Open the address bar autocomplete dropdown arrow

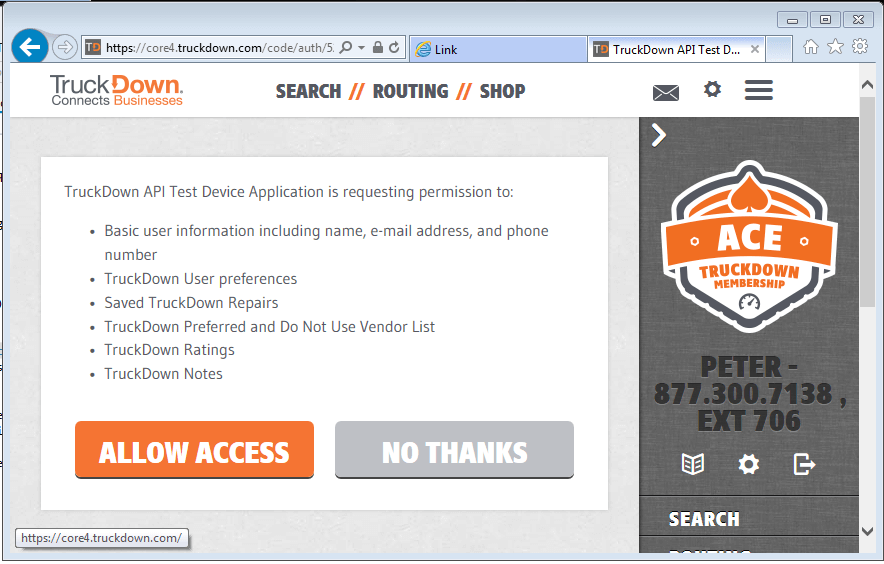pyautogui.click(x=361, y=48)
